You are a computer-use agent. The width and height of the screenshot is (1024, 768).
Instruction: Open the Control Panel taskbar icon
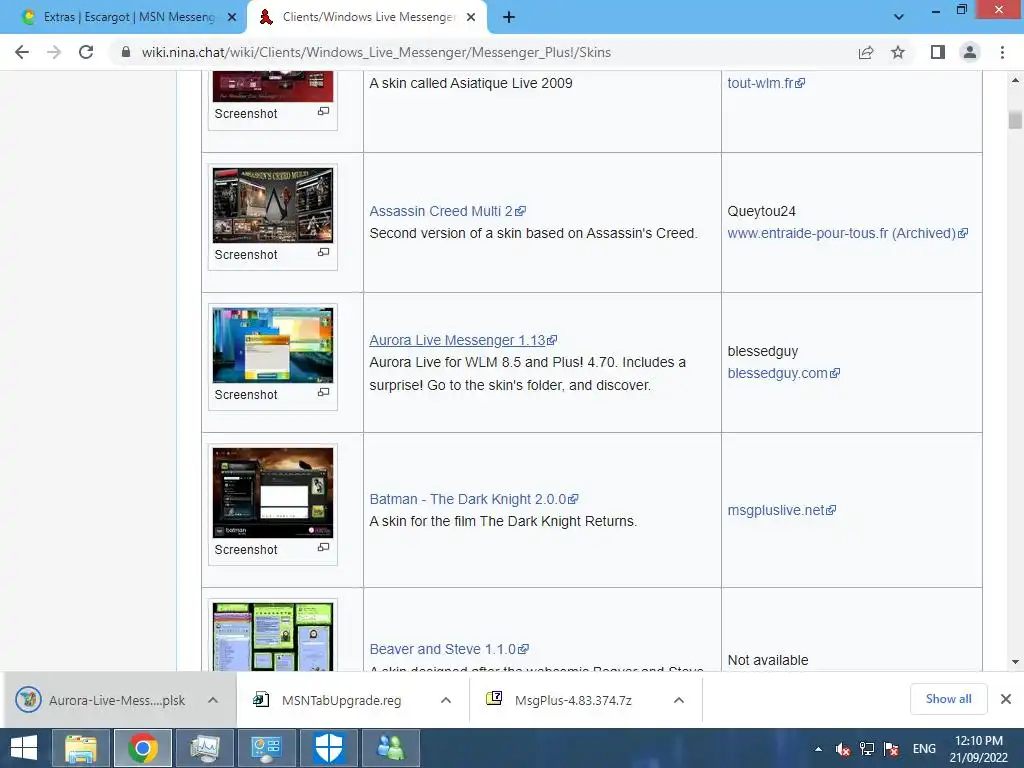point(266,748)
